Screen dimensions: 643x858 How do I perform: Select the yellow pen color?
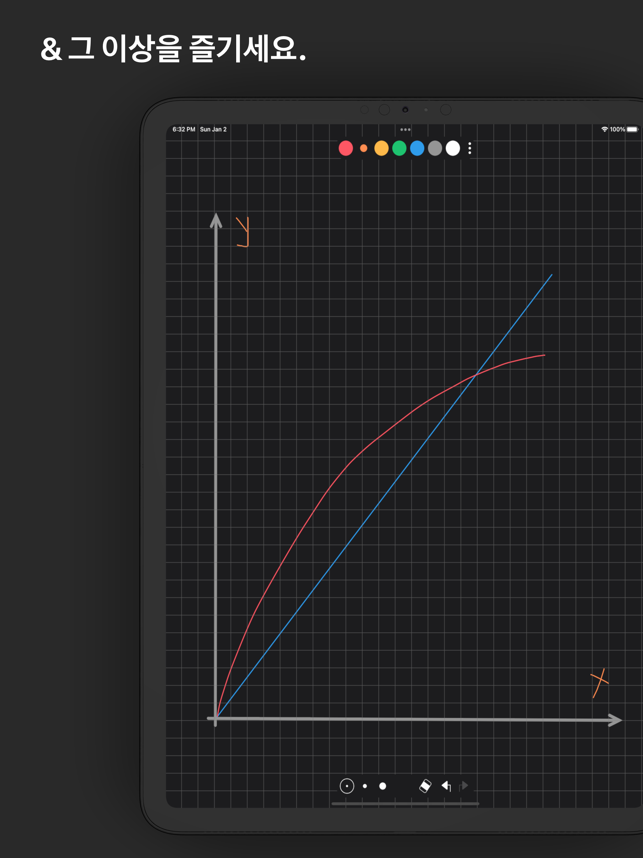coord(381,148)
